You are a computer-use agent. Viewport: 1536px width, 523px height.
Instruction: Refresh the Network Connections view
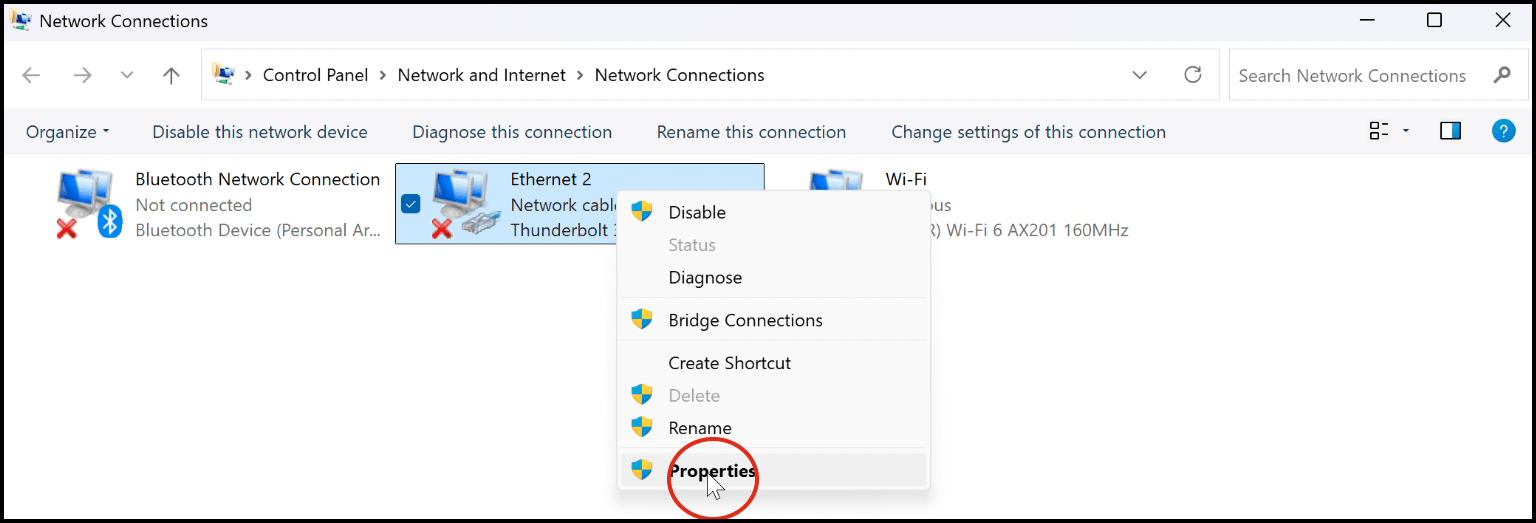tap(1192, 75)
